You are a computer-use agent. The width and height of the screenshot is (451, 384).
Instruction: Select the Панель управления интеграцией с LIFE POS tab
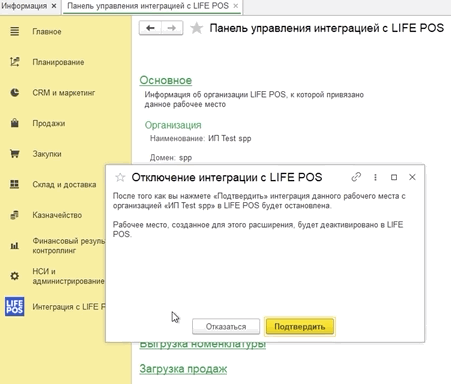click(x=148, y=6)
